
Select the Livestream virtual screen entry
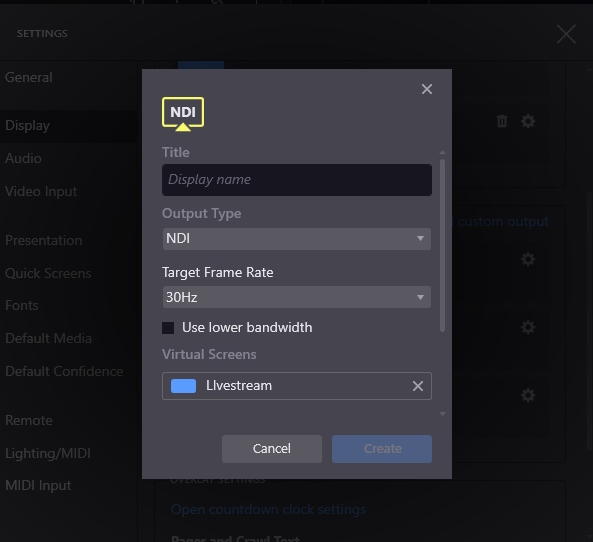click(297, 386)
